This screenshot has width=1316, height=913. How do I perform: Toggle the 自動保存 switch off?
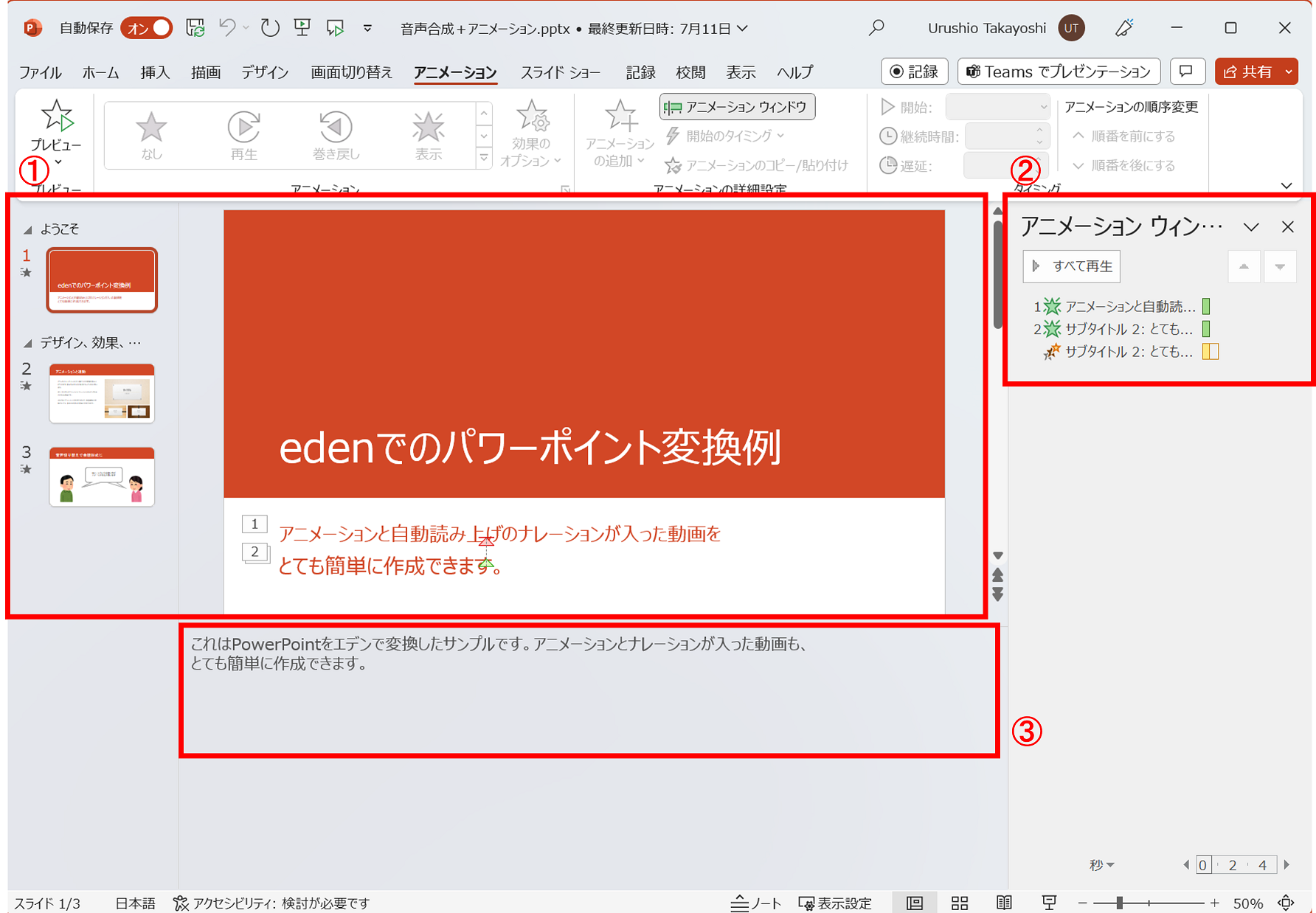point(148,28)
